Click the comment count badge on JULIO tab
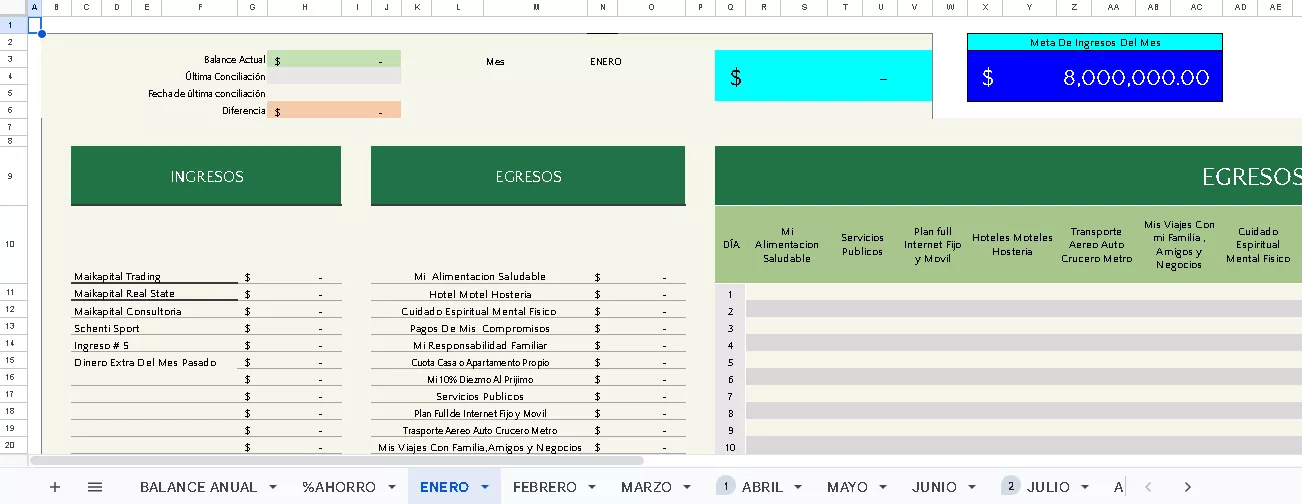Viewport: 1302px width, 504px height. [1011, 486]
